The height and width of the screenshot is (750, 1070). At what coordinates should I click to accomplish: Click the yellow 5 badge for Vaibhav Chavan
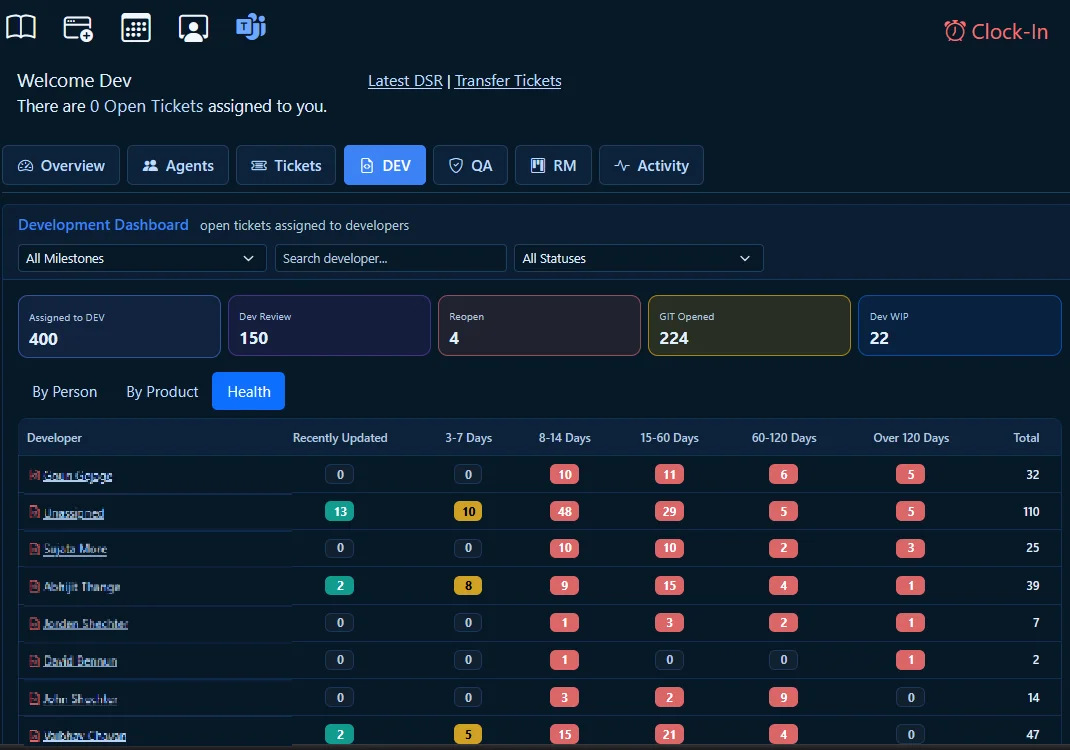point(468,734)
